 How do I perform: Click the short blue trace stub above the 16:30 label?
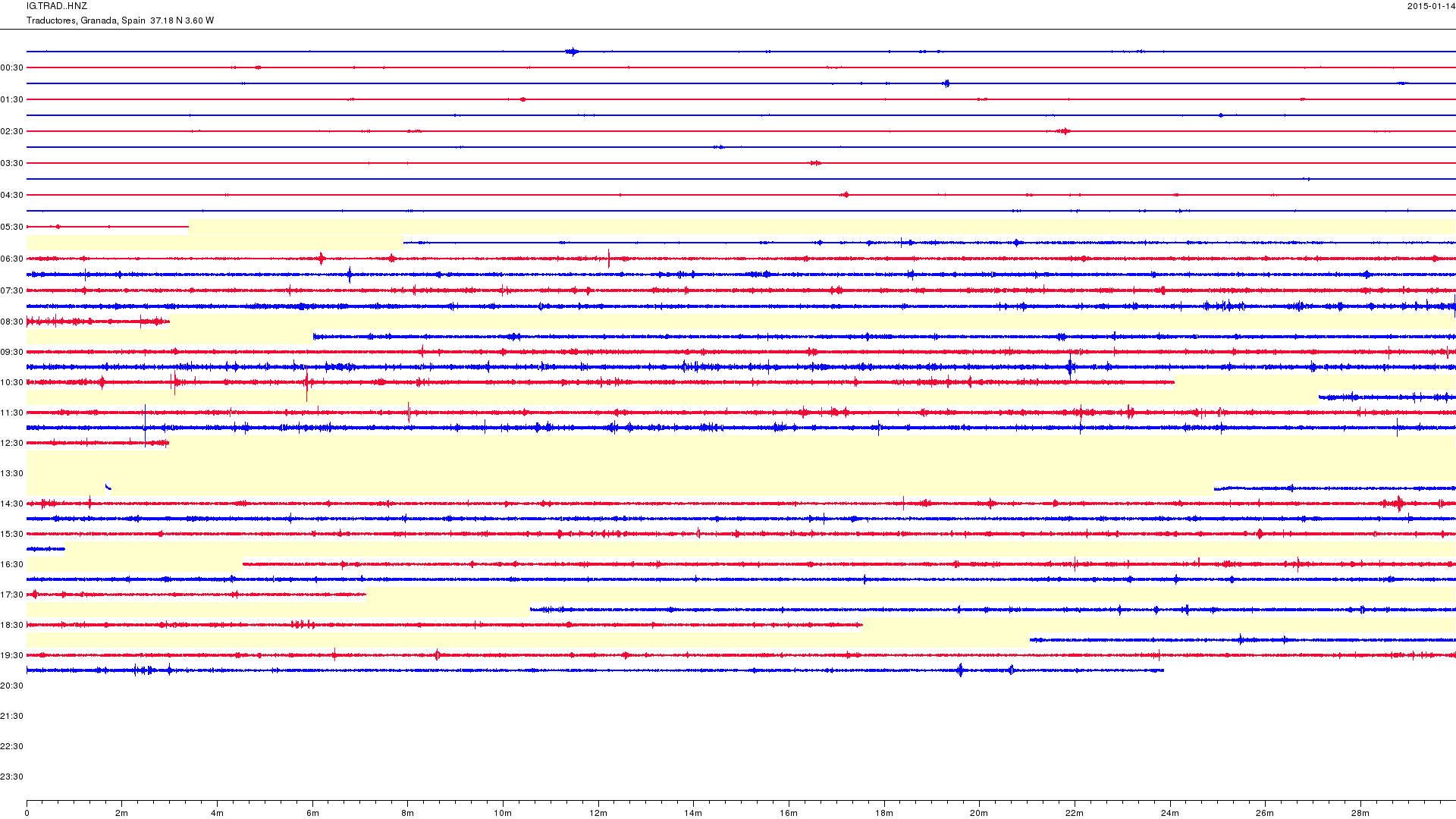[45, 548]
